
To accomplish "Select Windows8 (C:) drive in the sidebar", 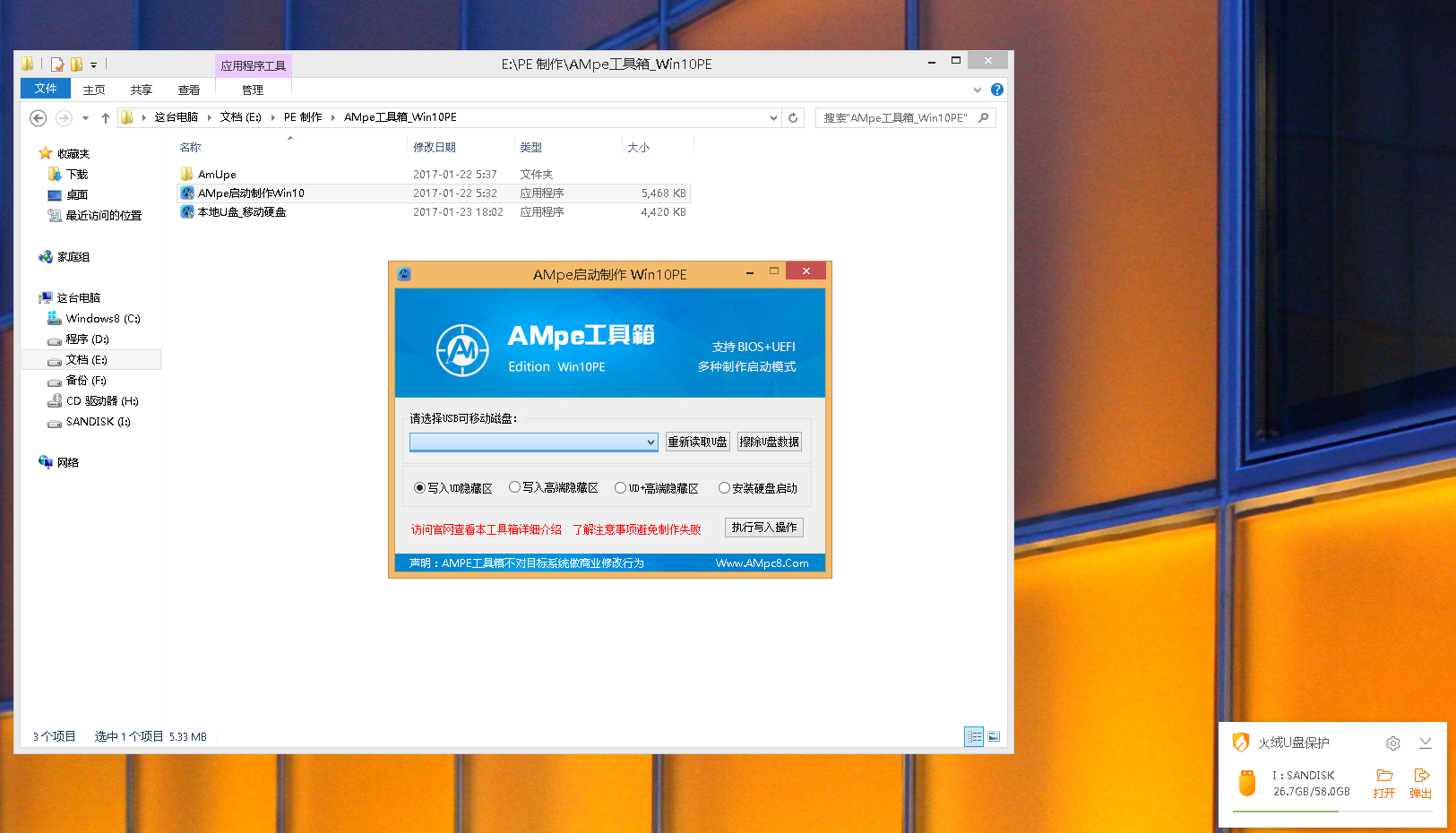I will (102, 319).
